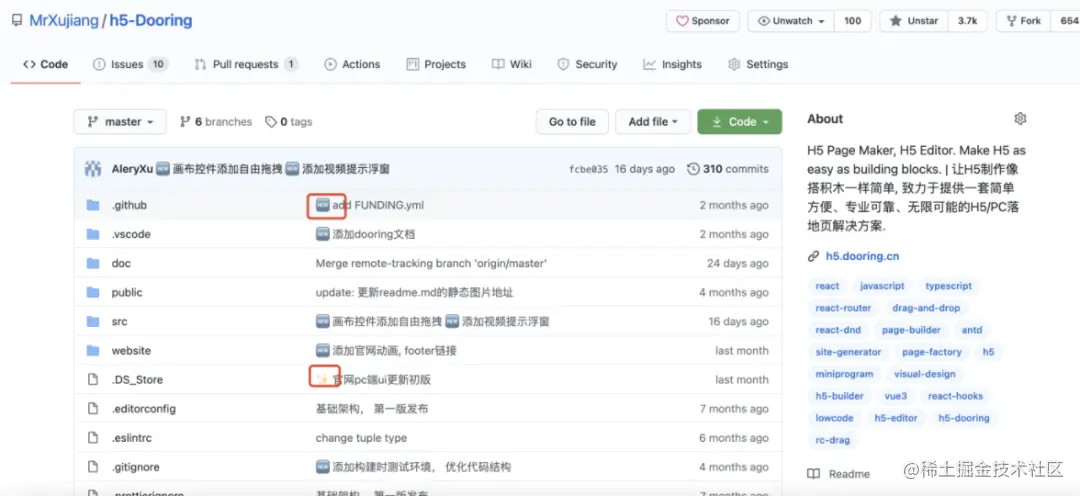Open the commit hash fcbe035
1080x496 pixels.
point(588,169)
